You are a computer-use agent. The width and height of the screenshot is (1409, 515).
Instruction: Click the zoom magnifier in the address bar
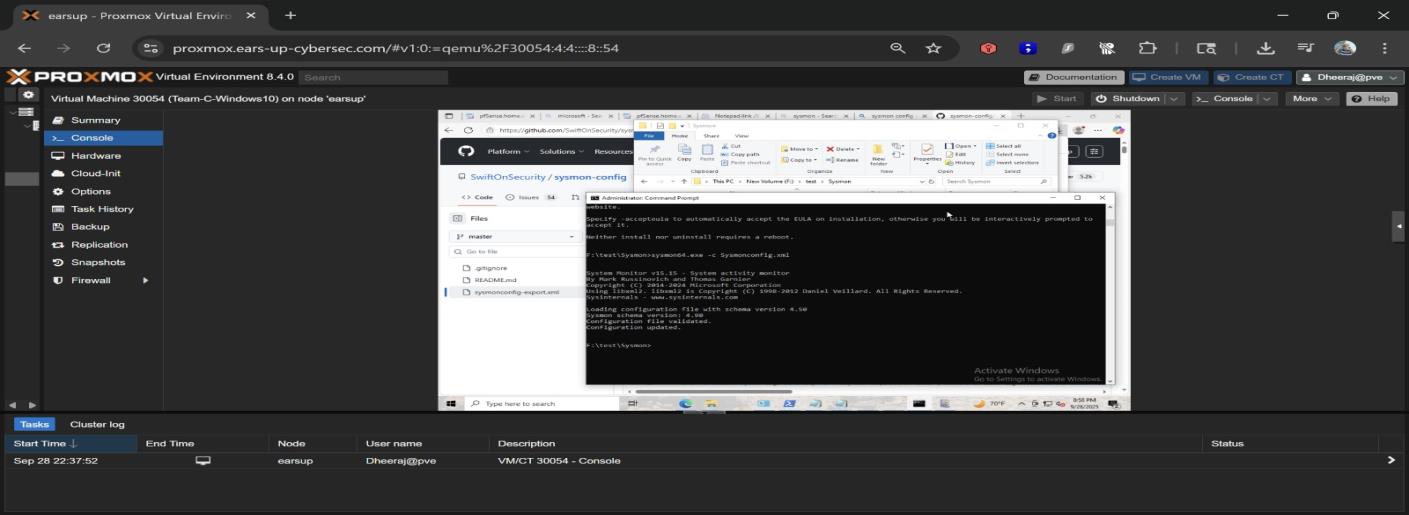point(898,48)
